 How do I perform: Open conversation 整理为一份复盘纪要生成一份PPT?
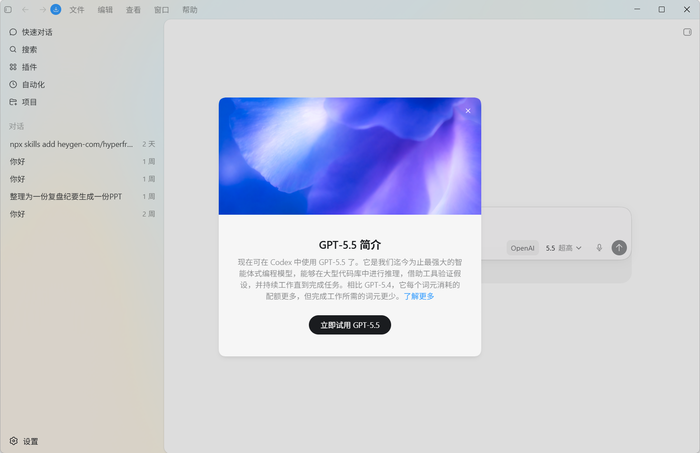pyautogui.click(x=82, y=196)
